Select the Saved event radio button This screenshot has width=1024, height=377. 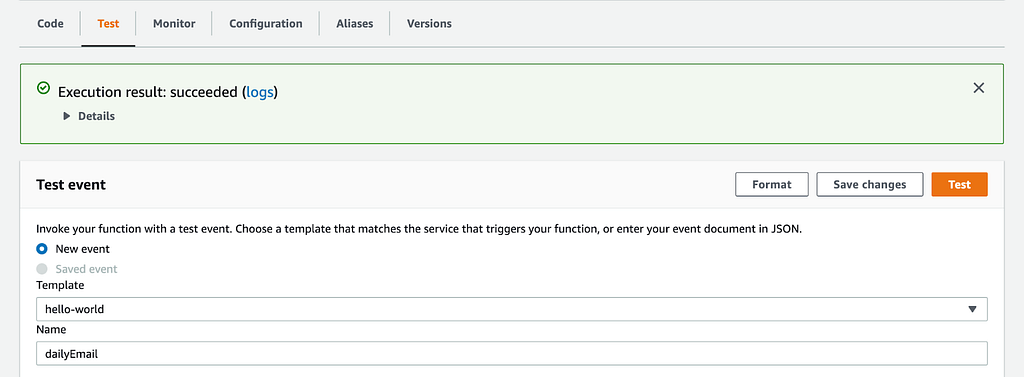[42, 269]
